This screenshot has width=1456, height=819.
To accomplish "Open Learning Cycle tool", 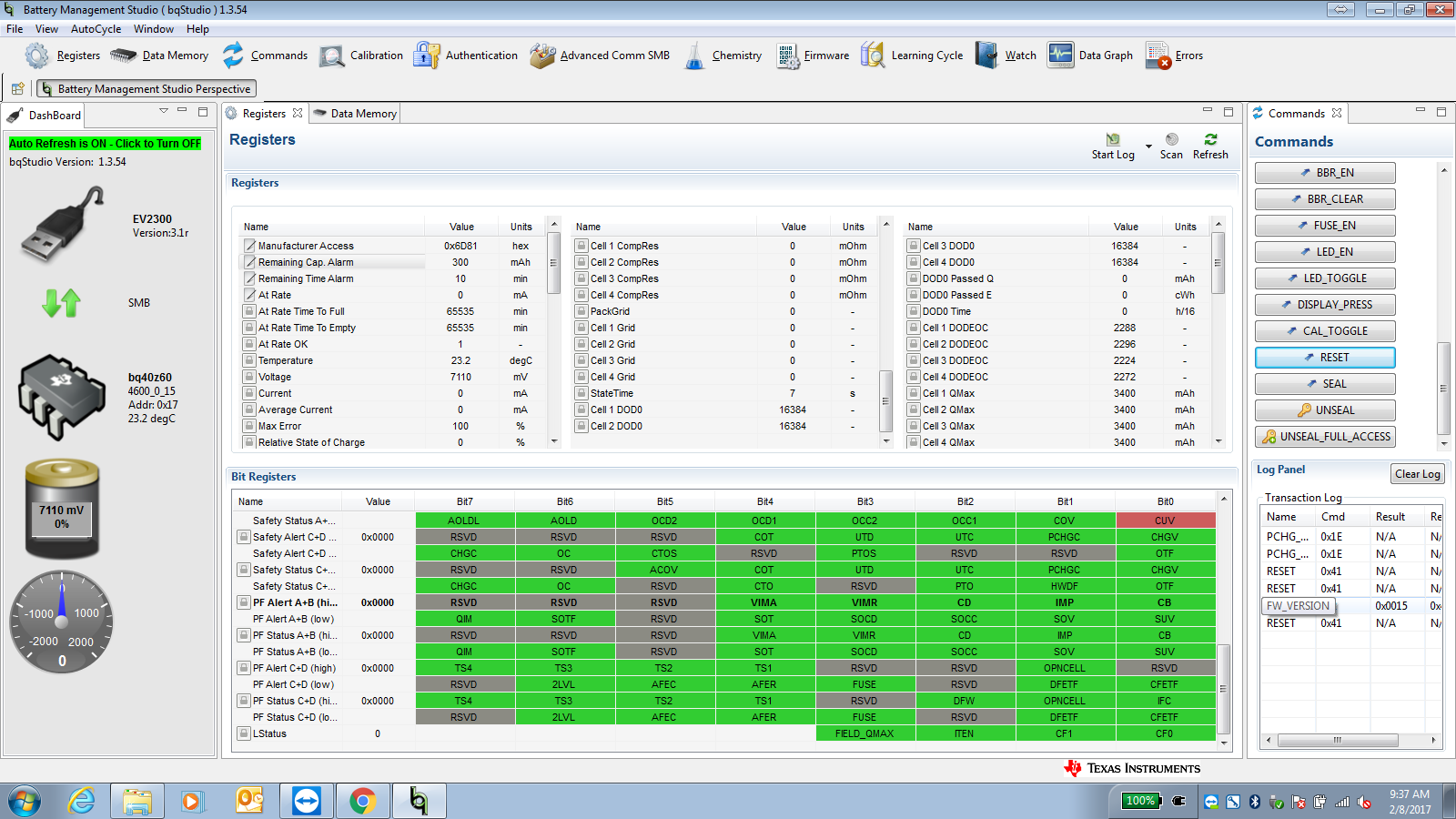I will click(x=872, y=56).
